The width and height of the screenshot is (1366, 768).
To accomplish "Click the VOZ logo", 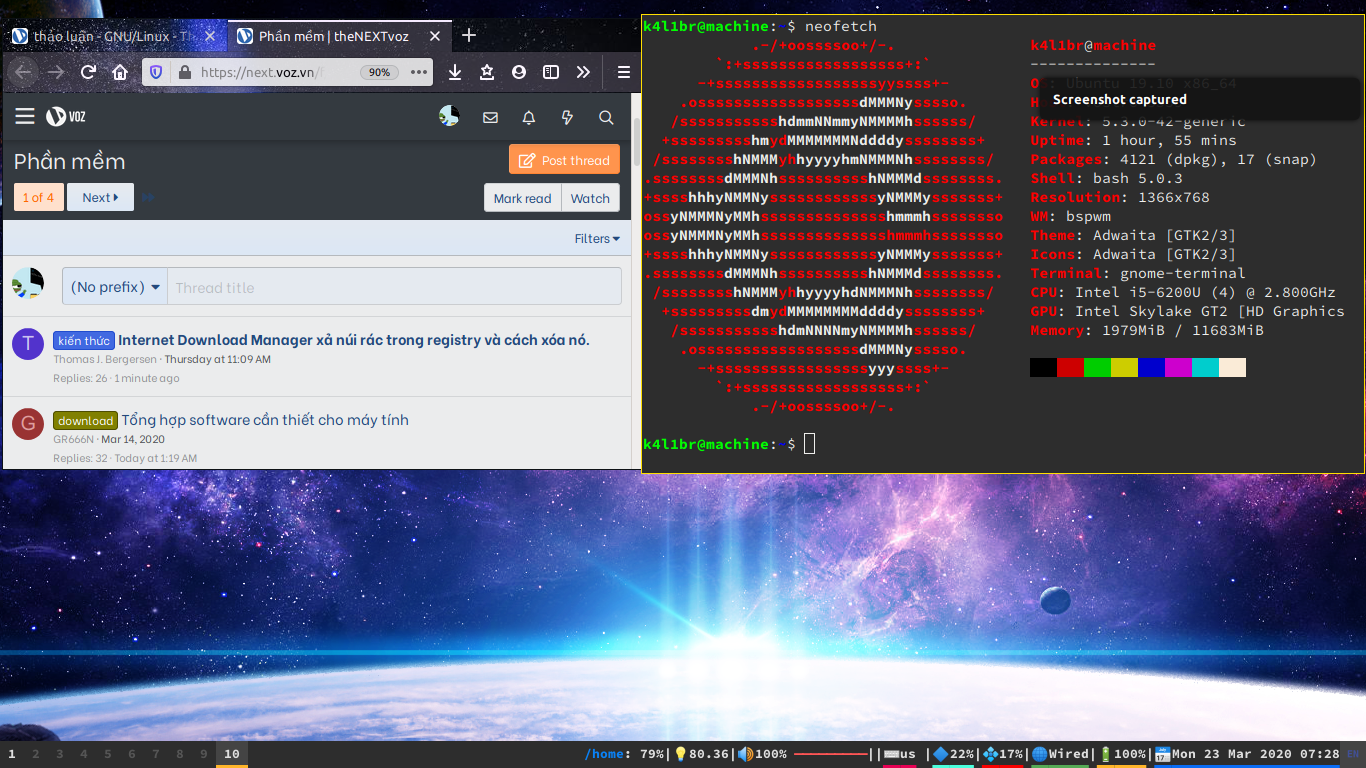I will [66, 117].
